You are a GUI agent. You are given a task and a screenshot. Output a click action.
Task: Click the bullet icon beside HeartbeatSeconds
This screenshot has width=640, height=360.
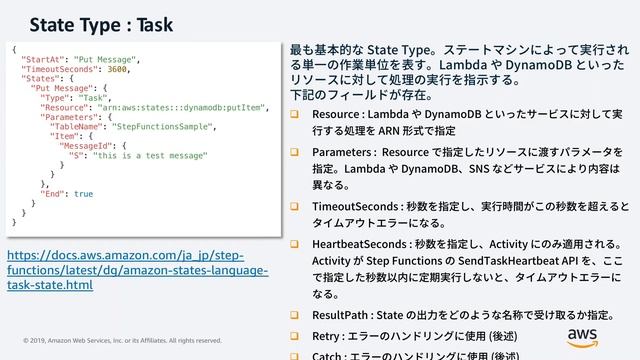pos(294,244)
